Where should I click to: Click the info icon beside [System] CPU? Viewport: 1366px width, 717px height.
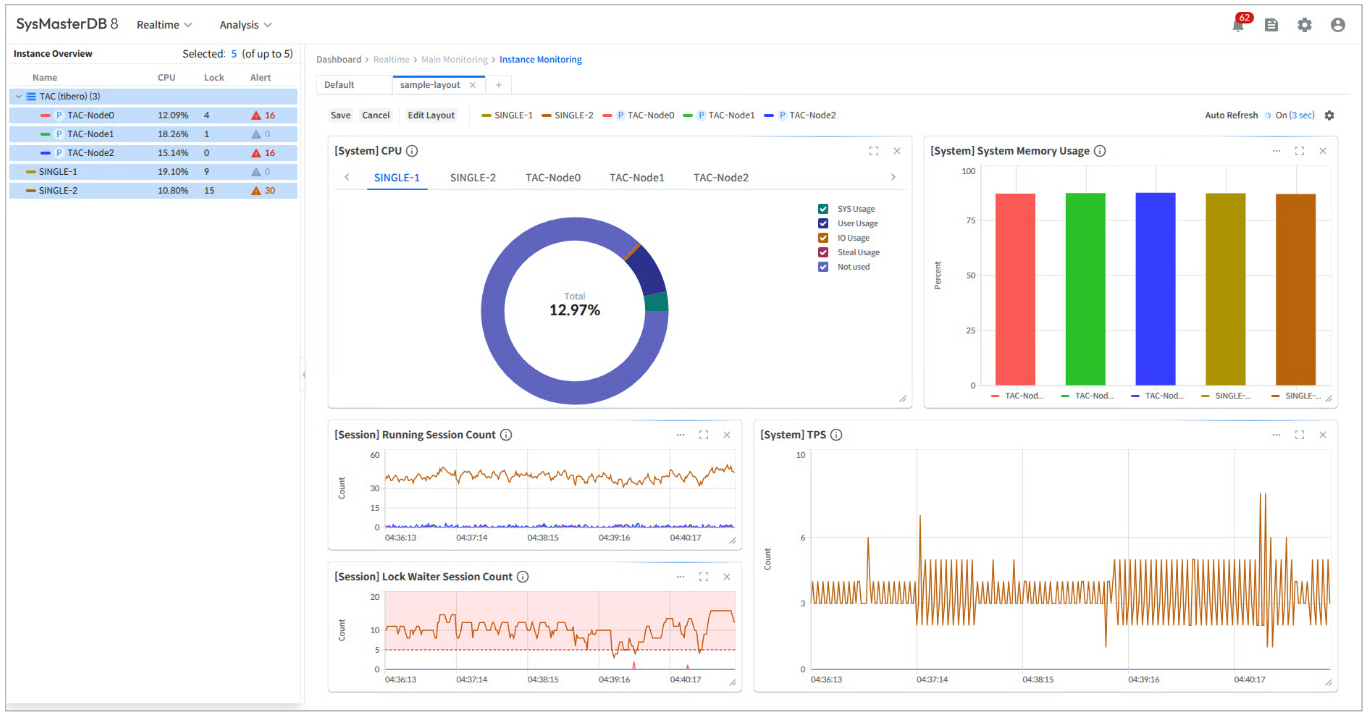(x=412, y=151)
